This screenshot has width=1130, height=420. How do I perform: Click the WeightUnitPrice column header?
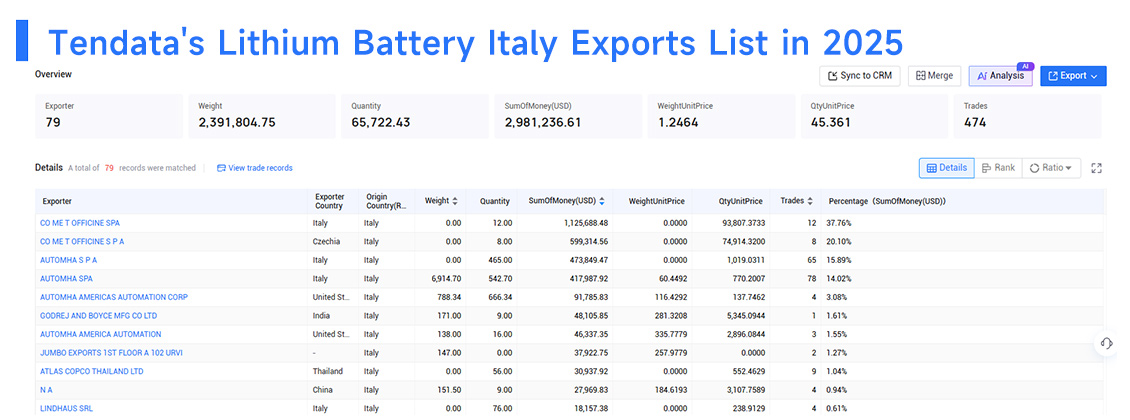(x=657, y=201)
